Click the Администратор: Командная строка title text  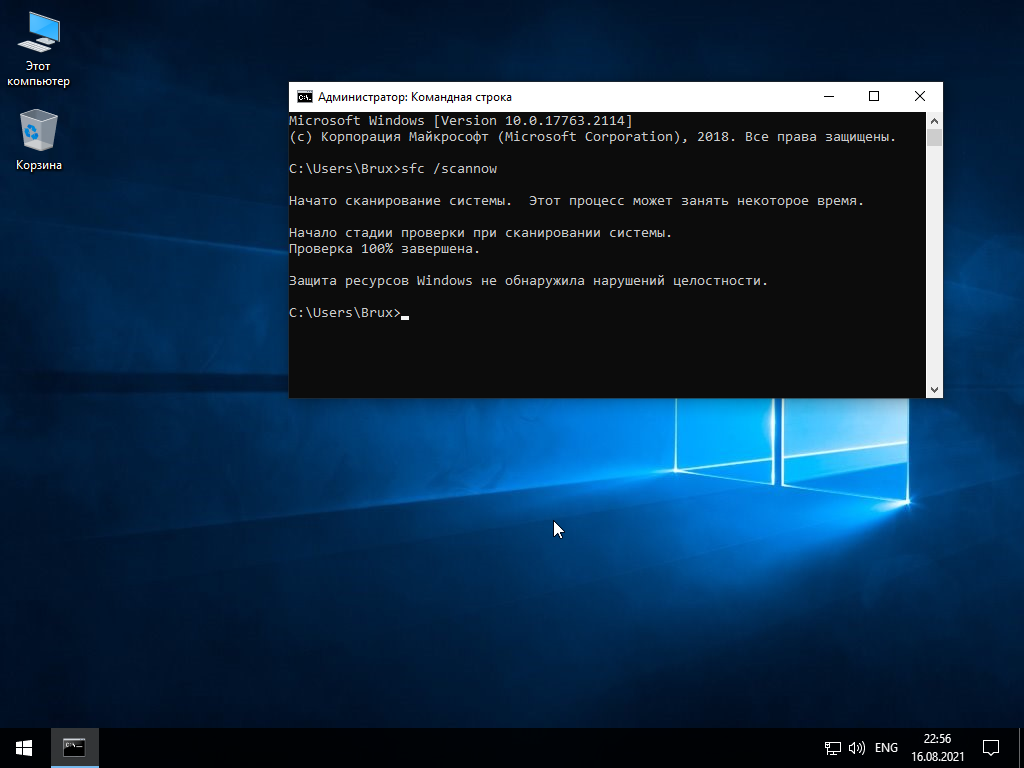[x=414, y=97]
